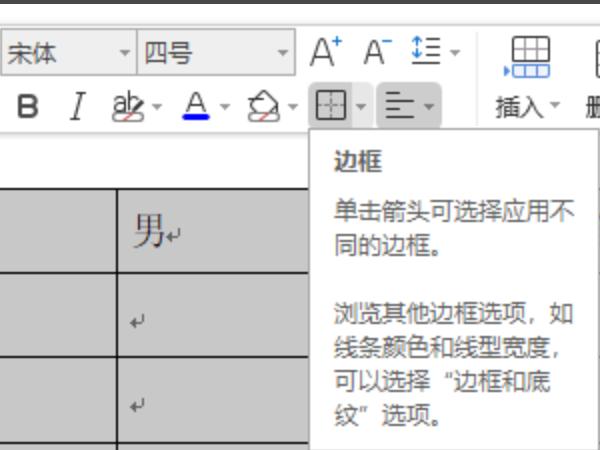This screenshot has width=600, height=450.
Task: Click the insert table rows icon
Action: (528, 57)
